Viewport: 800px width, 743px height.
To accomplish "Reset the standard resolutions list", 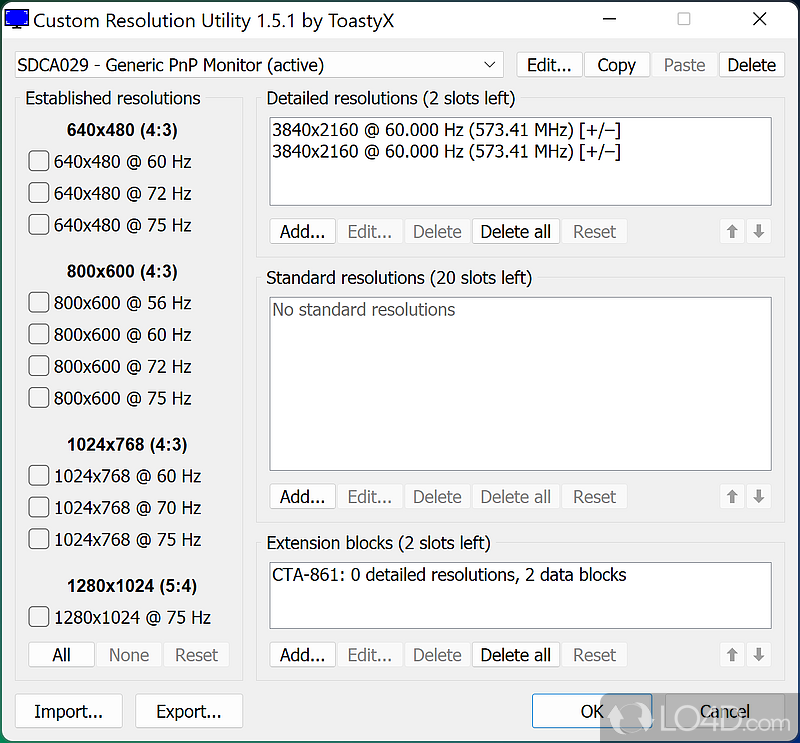I will point(594,496).
